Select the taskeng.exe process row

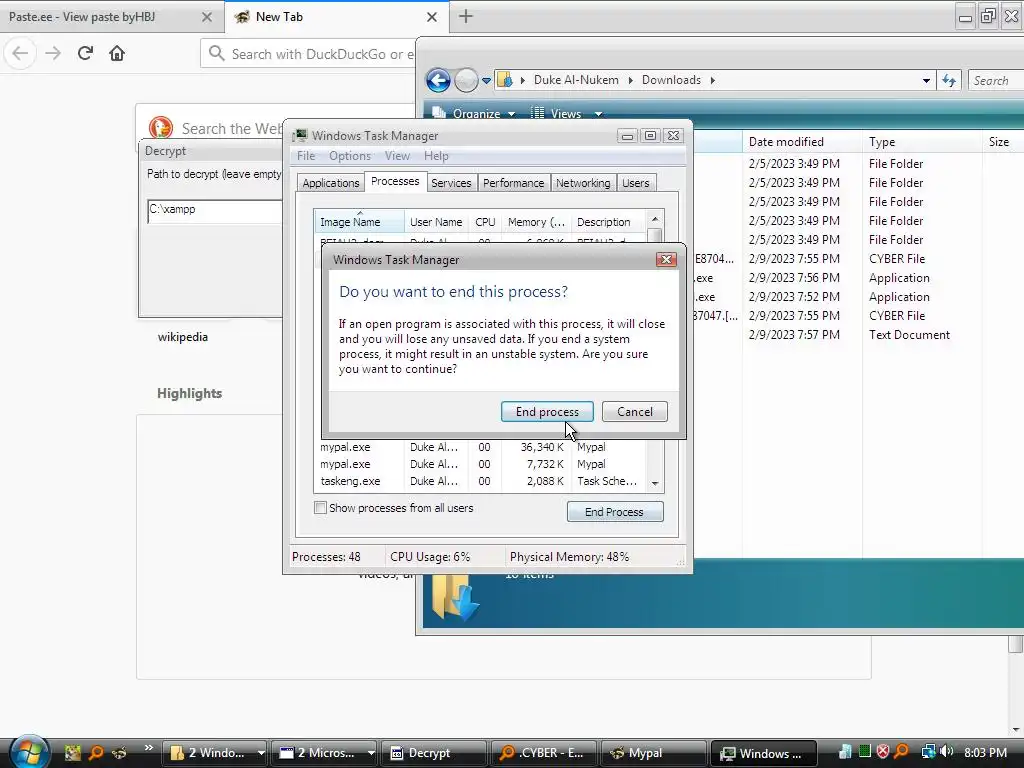pos(480,481)
